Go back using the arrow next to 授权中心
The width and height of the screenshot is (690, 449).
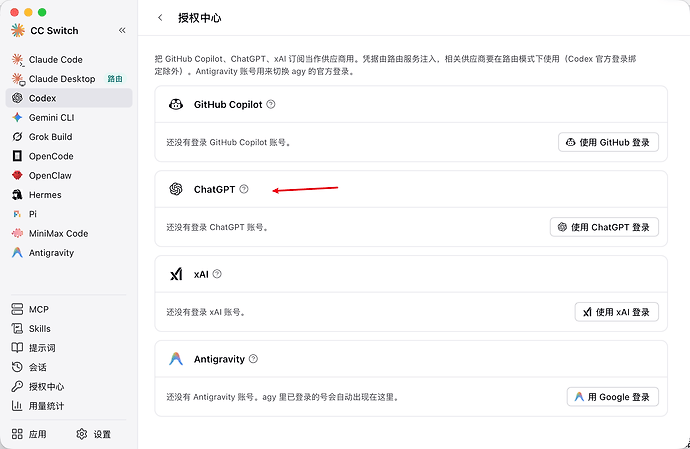(160, 18)
